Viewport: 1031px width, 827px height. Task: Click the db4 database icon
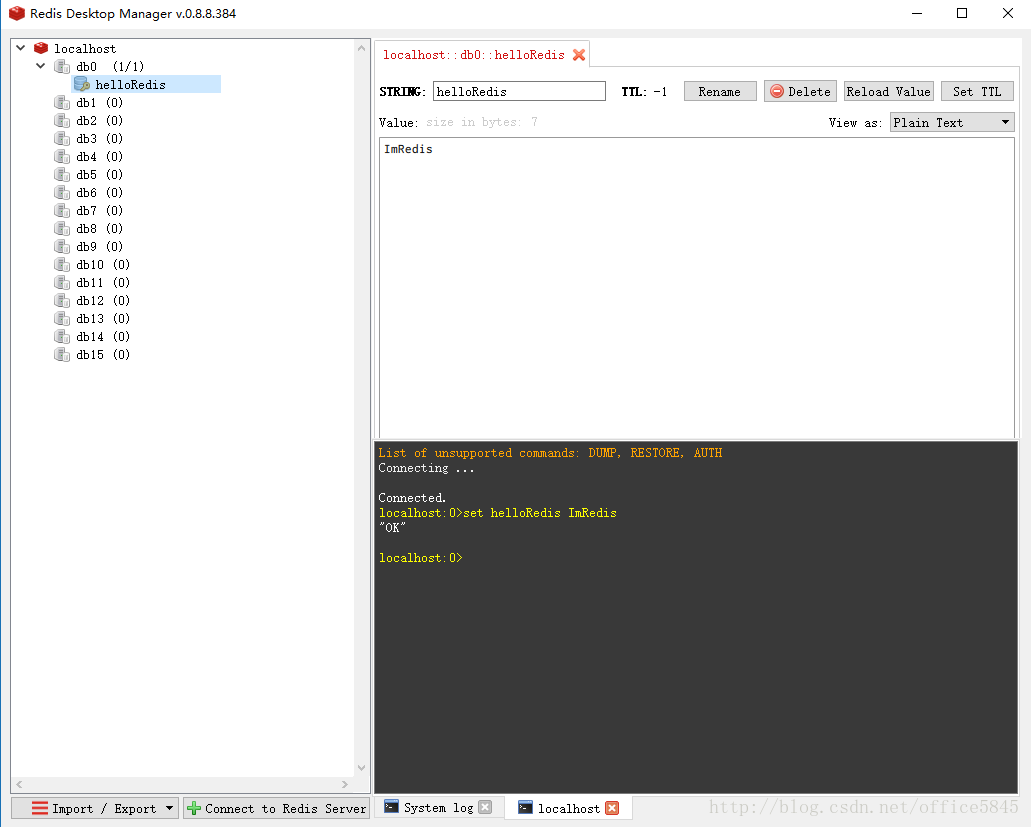tap(62, 156)
